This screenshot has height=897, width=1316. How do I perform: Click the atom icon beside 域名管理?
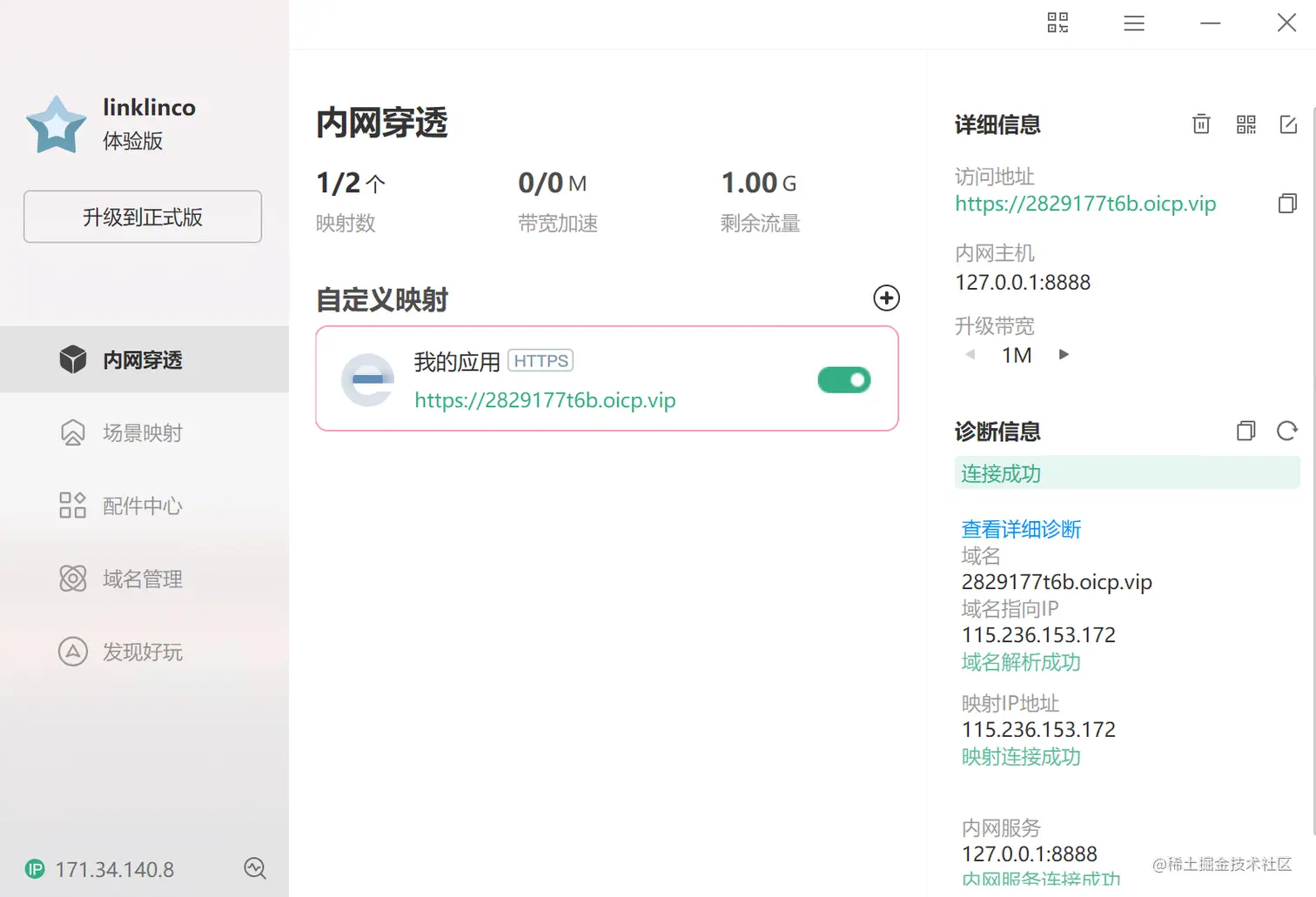click(x=73, y=579)
